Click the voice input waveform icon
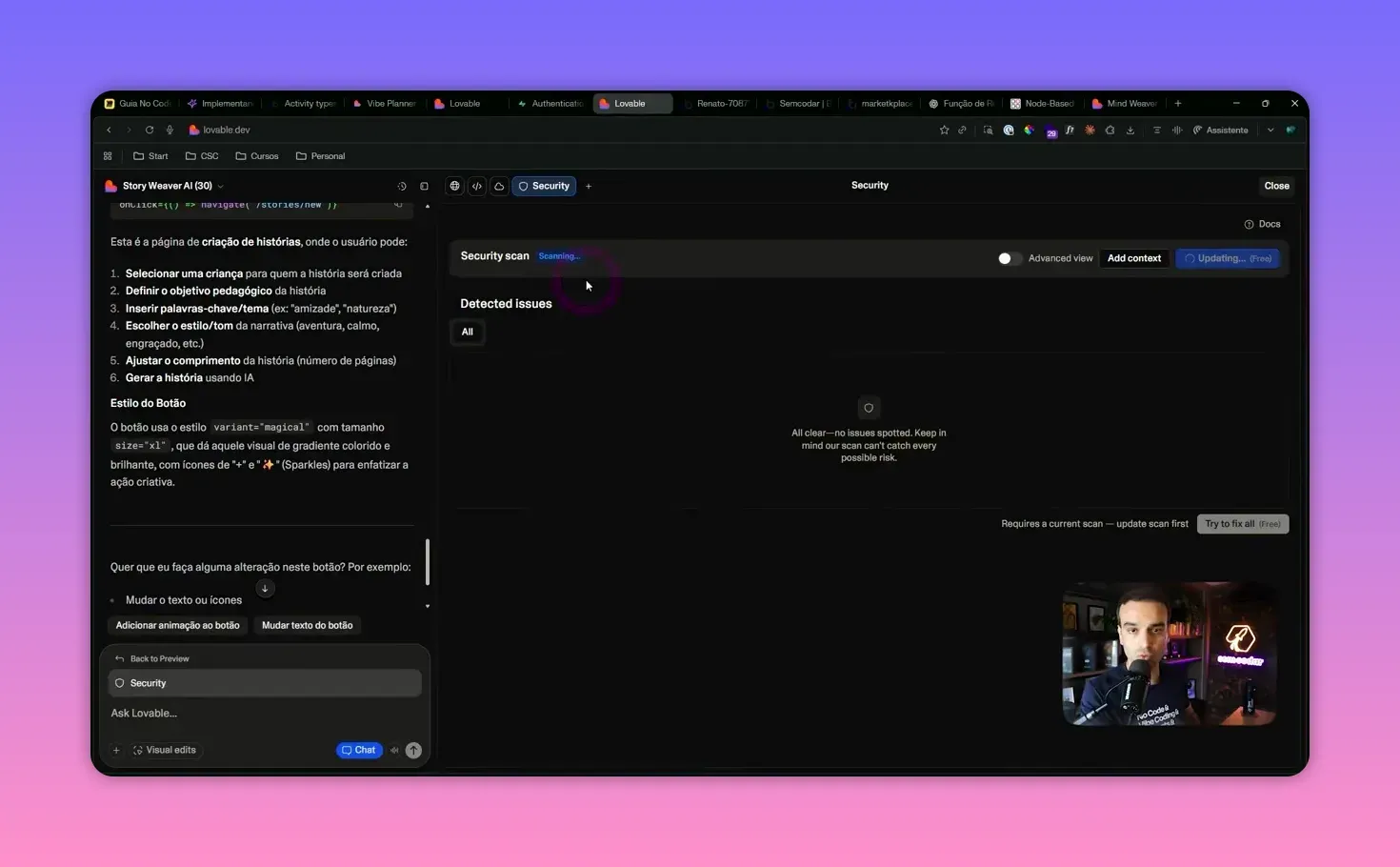 click(394, 751)
